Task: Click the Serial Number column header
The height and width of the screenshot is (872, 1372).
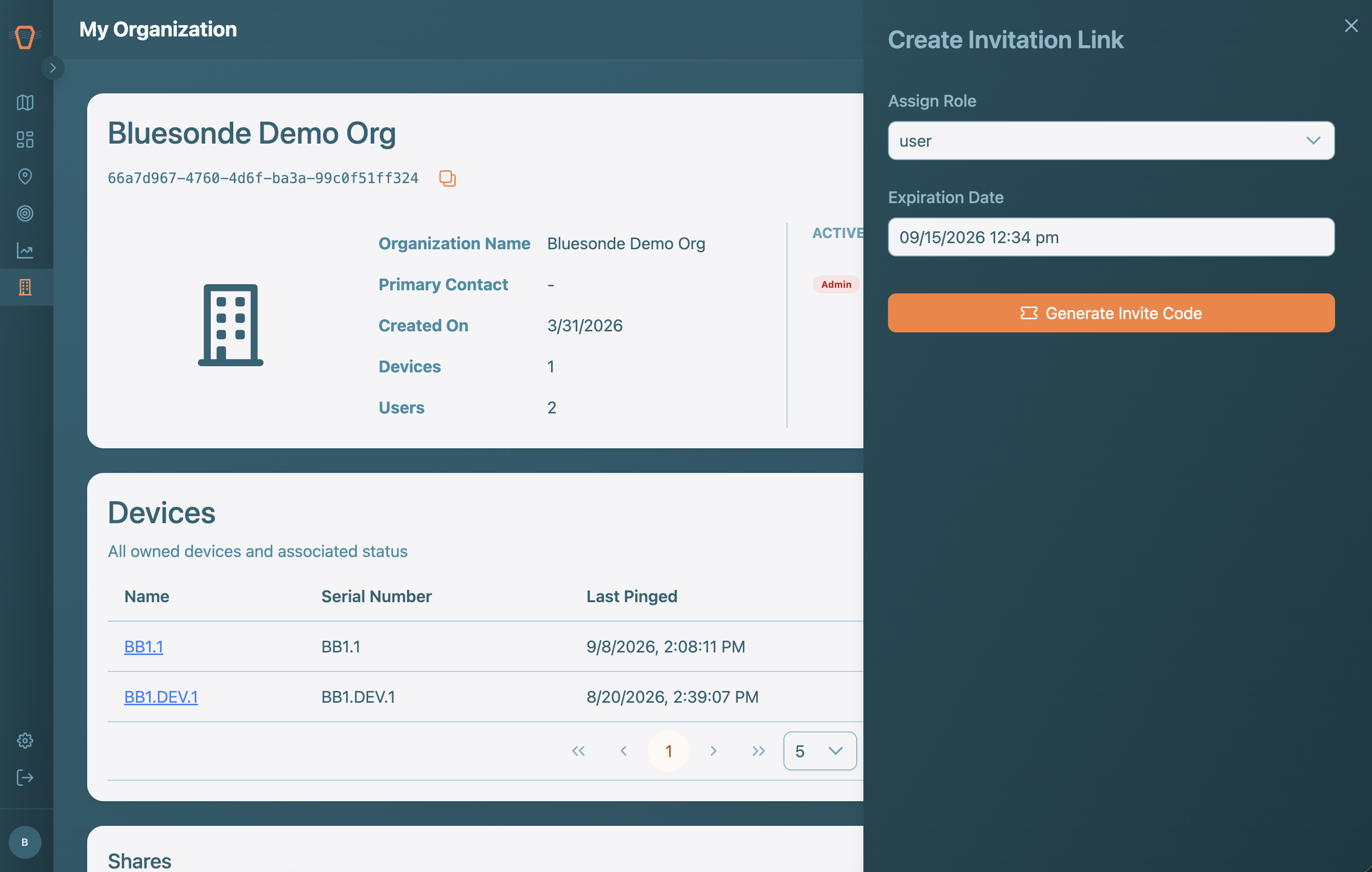Action: (x=377, y=596)
